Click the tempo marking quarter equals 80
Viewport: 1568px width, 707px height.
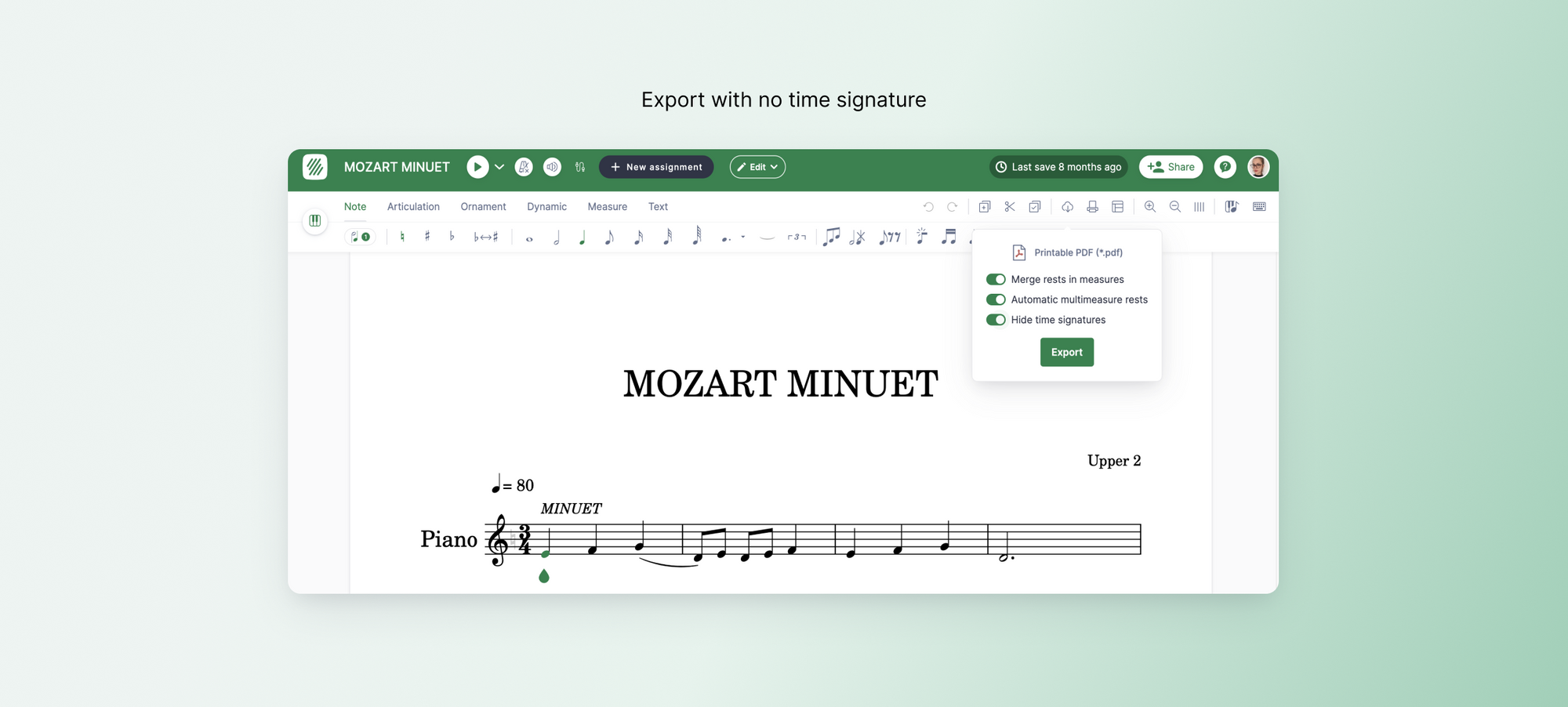(x=513, y=485)
